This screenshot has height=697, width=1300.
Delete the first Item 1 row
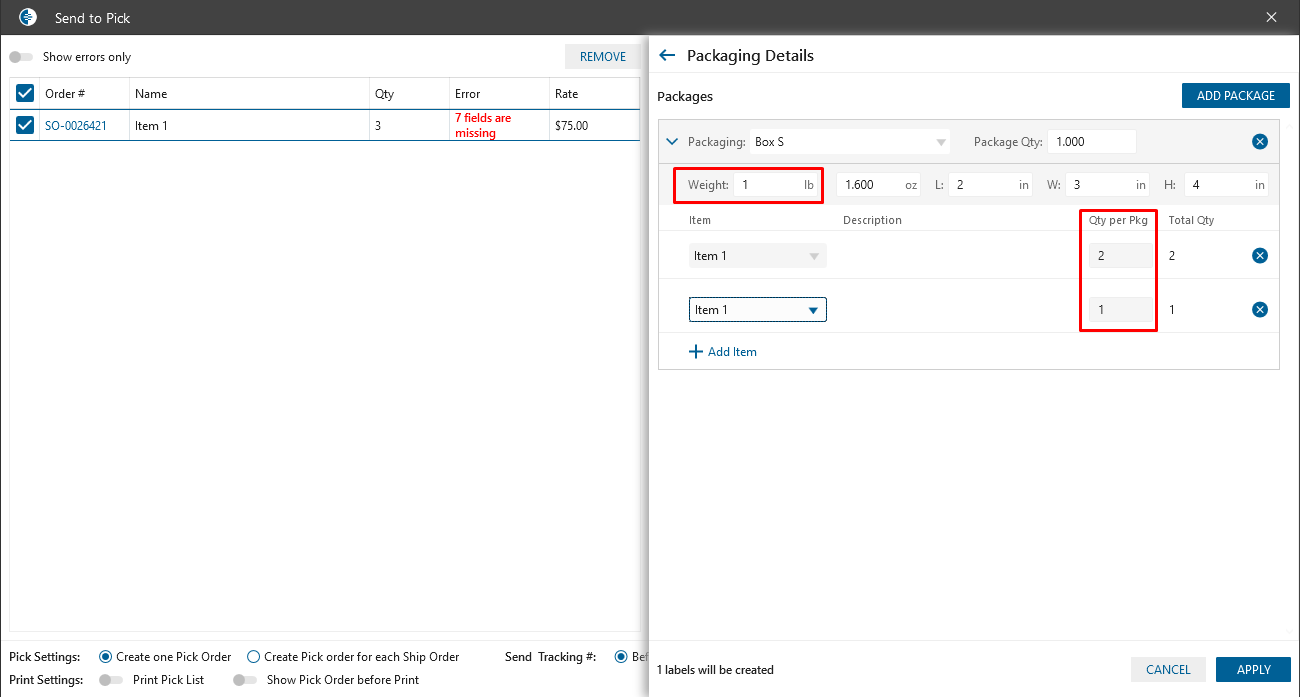(x=1260, y=256)
